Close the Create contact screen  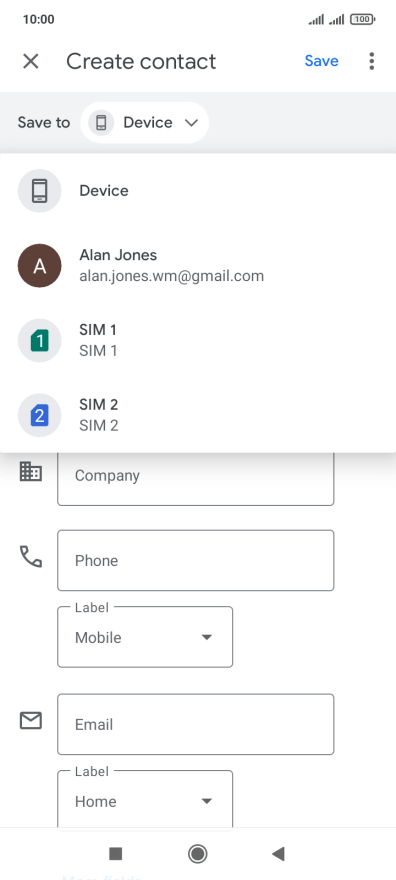[30, 61]
